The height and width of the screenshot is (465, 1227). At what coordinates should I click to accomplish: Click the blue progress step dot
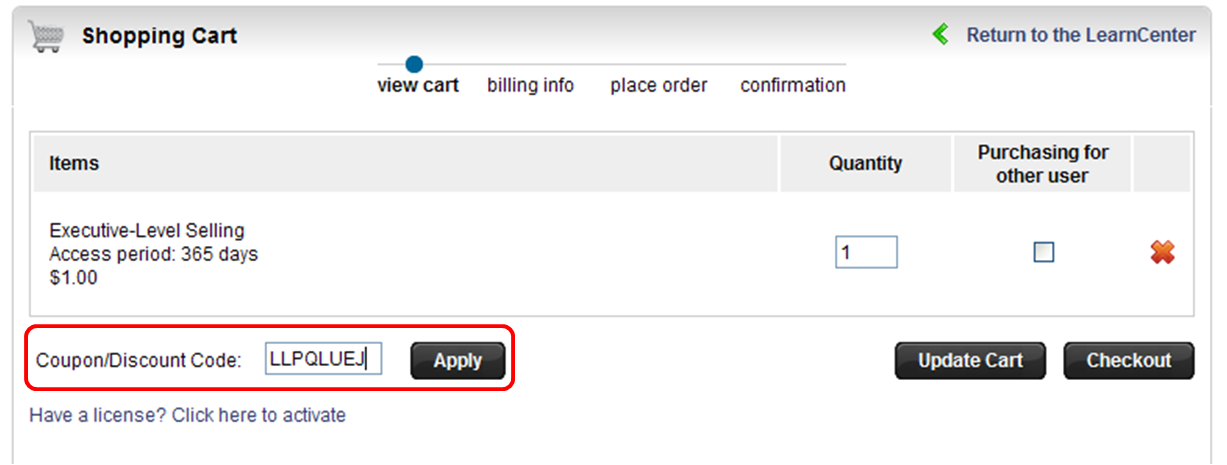[415, 65]
